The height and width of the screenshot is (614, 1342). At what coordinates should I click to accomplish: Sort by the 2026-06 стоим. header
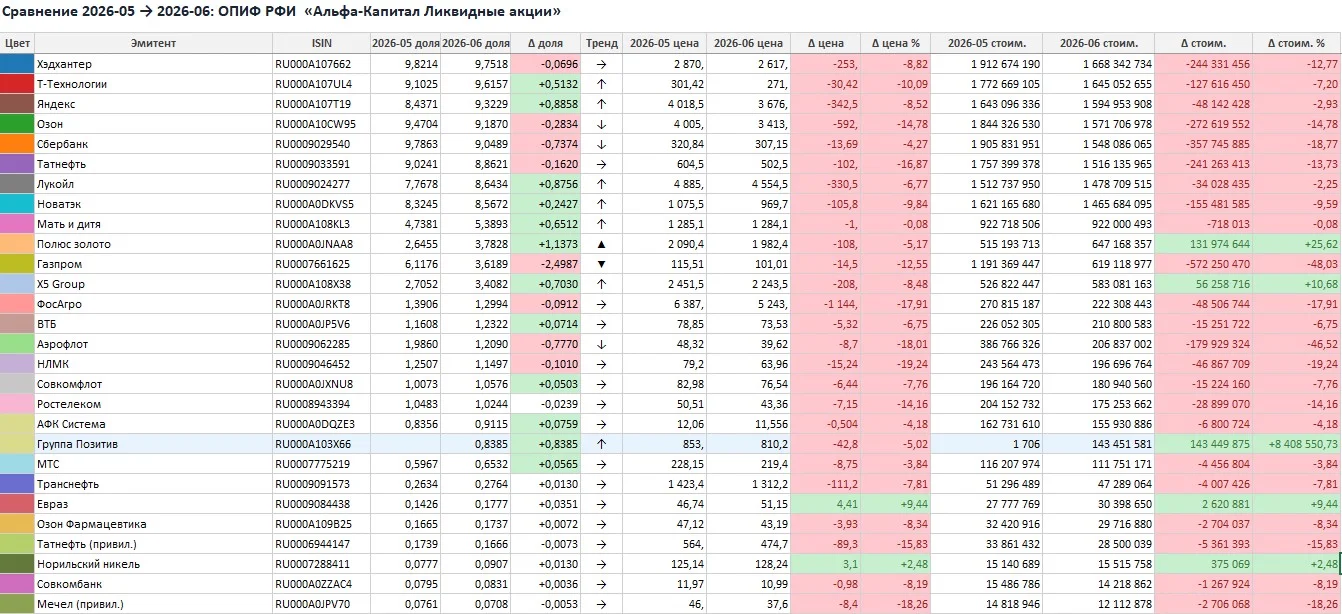(1098, 43)
